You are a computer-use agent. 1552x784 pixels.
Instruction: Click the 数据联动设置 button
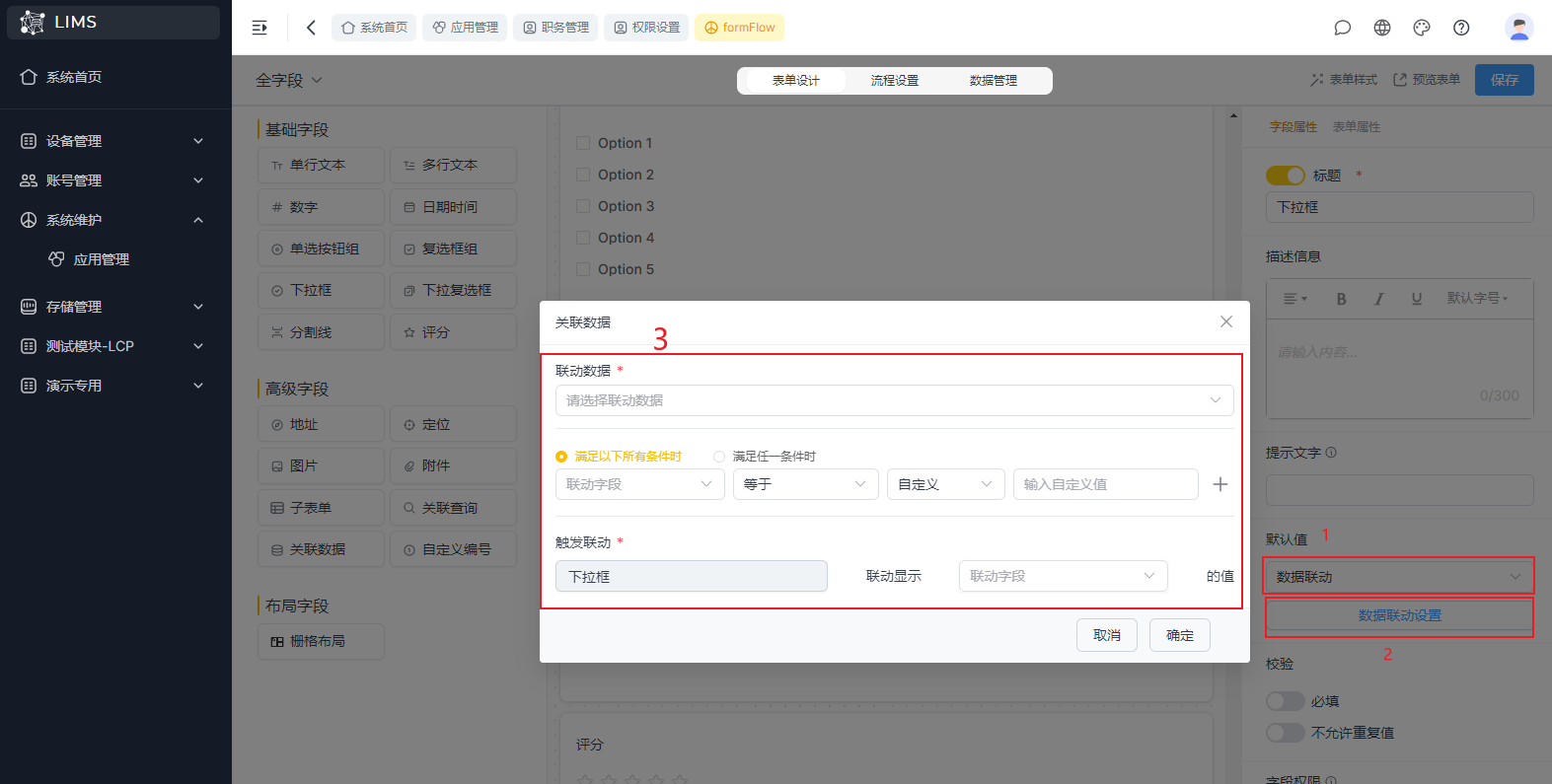point(1399,615)
